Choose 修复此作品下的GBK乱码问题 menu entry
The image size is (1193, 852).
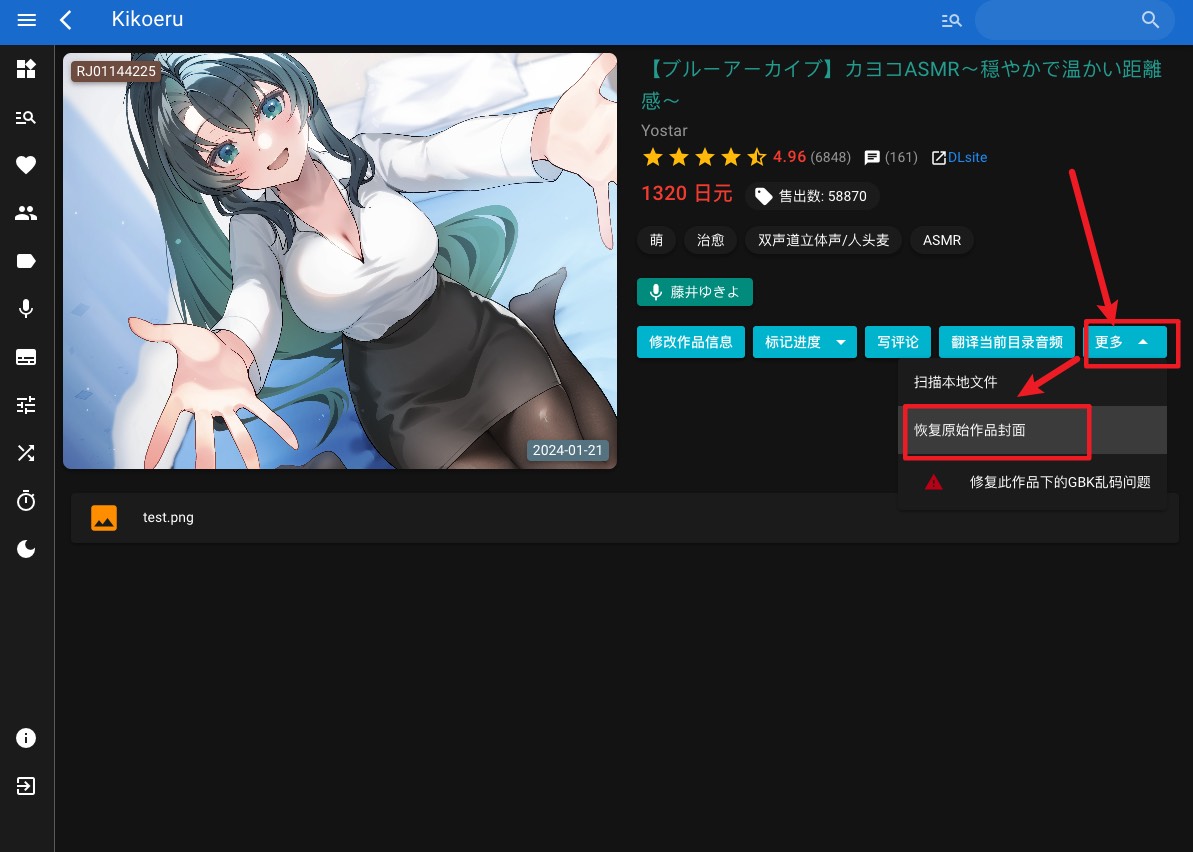(x=1059, y=481)
